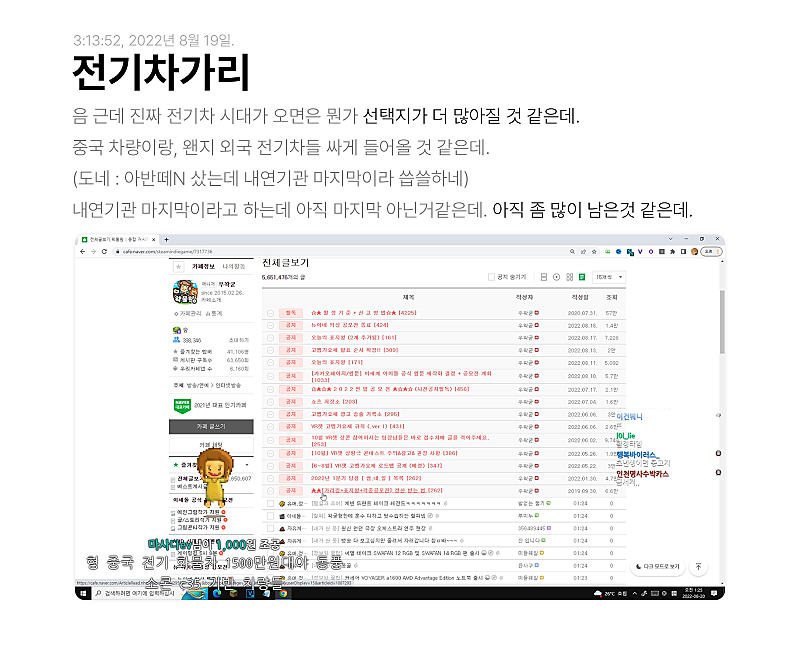Open the 고멤가요제 notice ending [295]
The height and width of the screenshot is (650, 800).
(355, 414)
